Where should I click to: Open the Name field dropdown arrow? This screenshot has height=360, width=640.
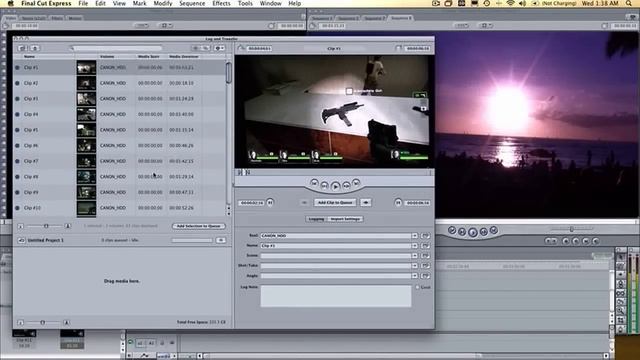click(x=414, y=246)
